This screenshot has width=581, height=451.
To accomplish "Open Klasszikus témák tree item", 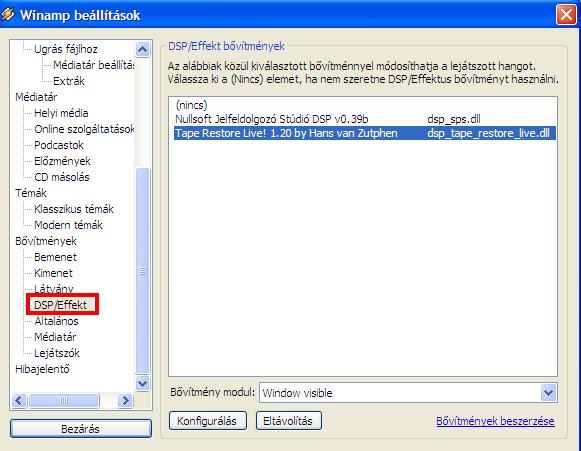I will pyautogui.click(x=74, y=209).
